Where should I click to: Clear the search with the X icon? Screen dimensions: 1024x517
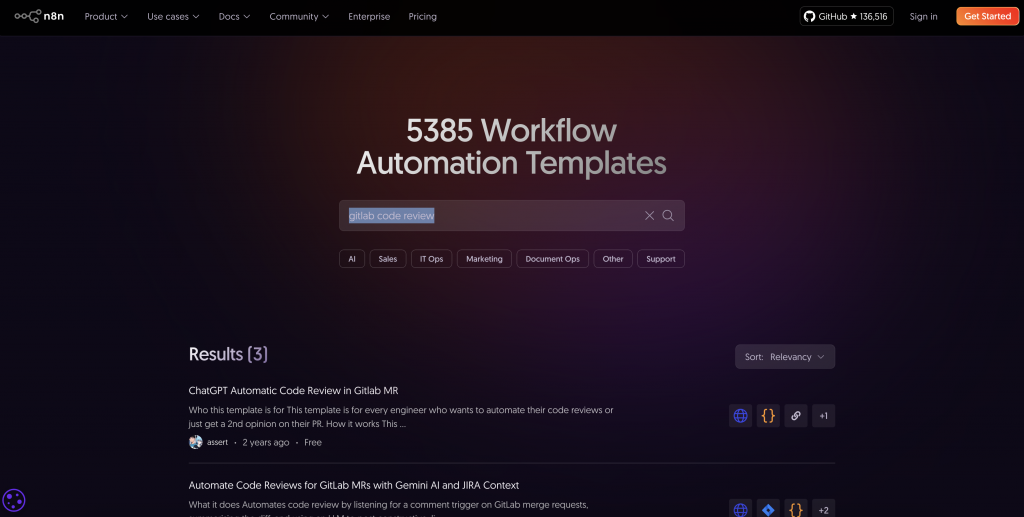click(649, 215)
